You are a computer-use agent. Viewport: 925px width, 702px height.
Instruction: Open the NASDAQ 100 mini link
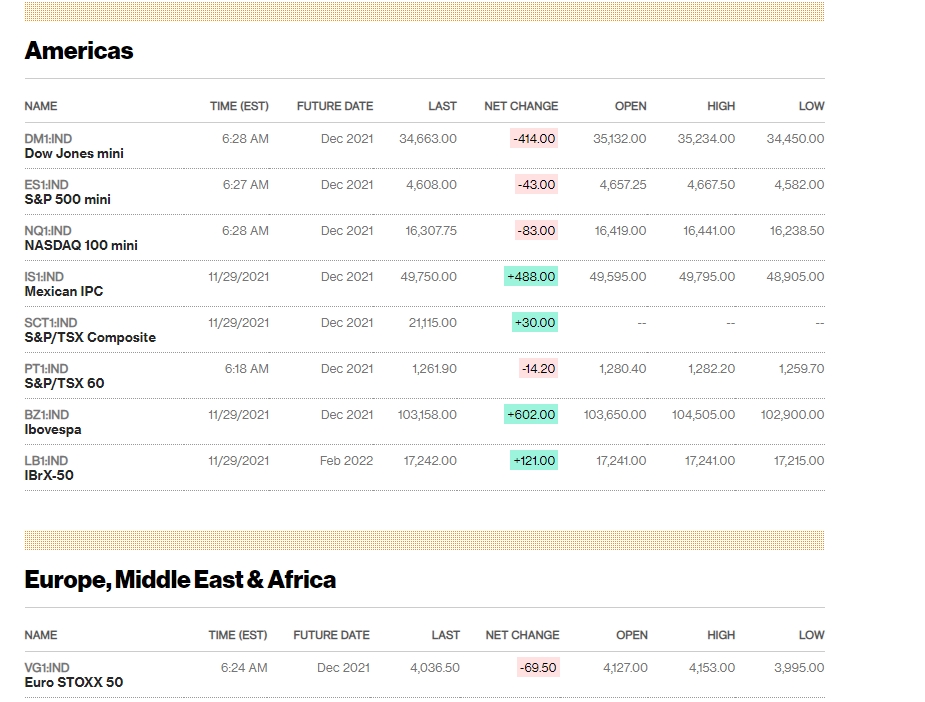point(81,245)
